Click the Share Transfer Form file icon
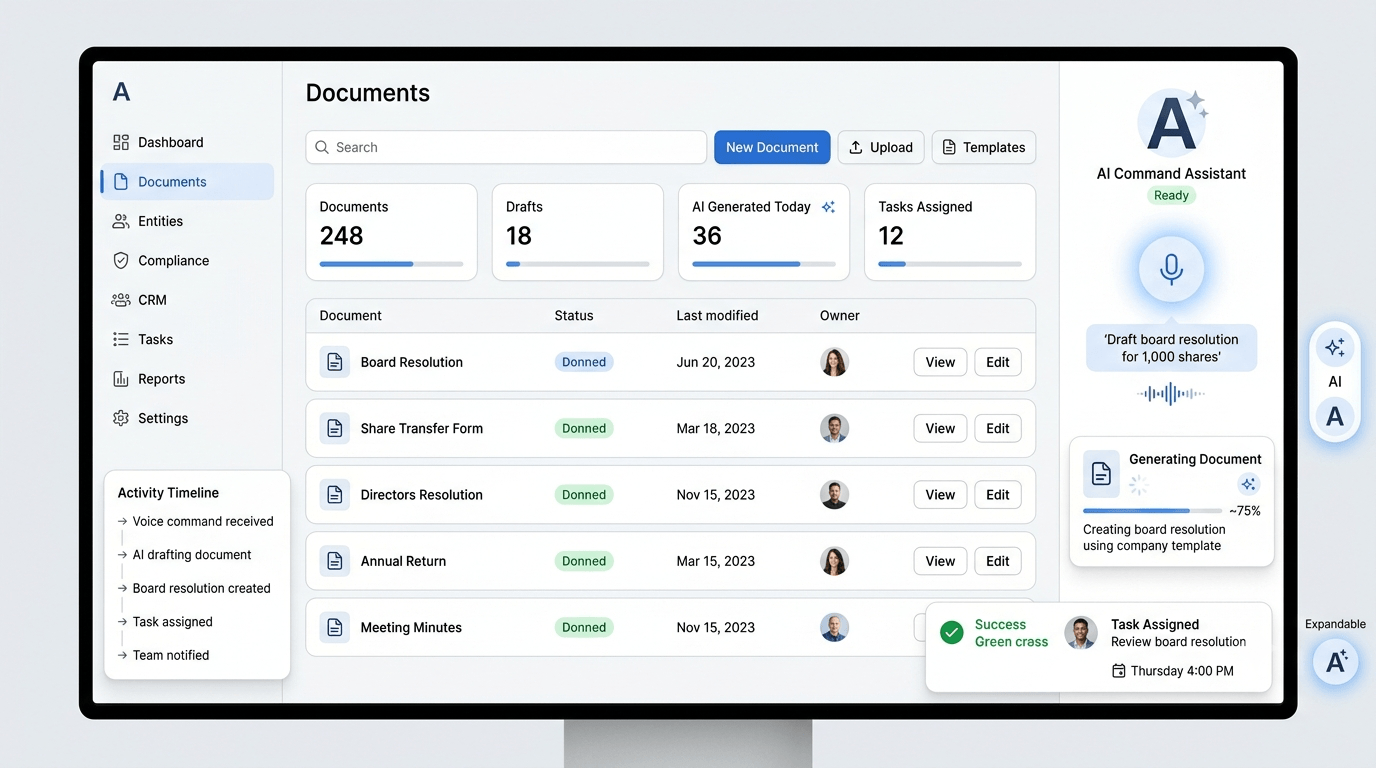1376x768 pixels. (x=335, y=428)
